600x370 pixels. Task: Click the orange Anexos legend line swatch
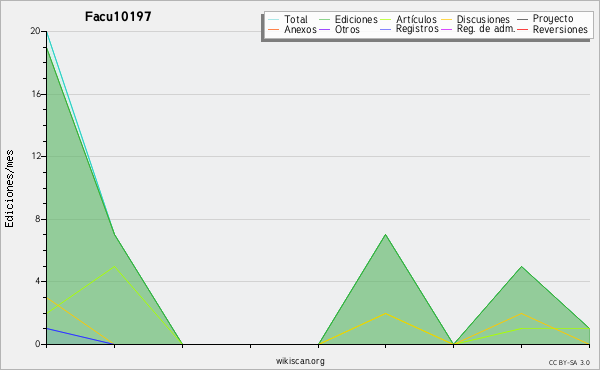pos(273,29)
